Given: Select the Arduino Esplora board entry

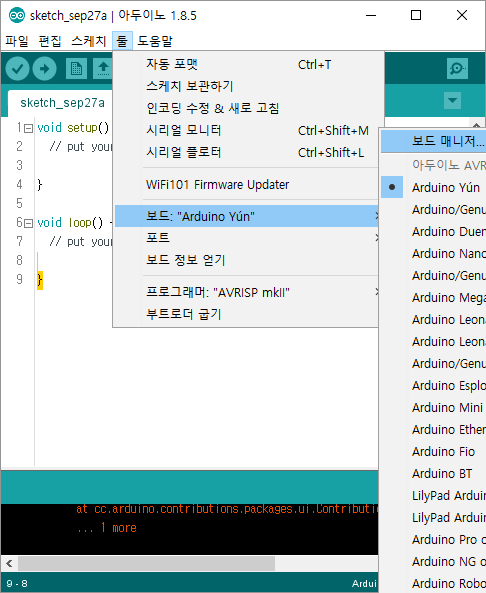Looking at the screenshot, I should pos(433,385).
